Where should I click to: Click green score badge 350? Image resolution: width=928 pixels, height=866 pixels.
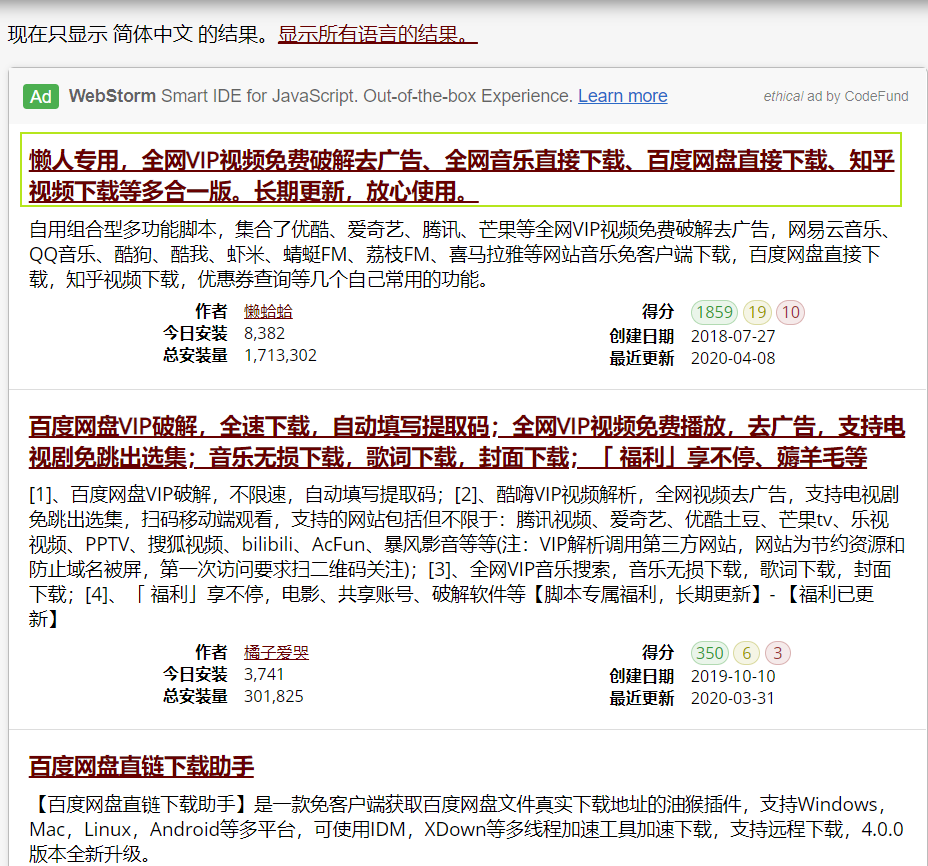coord(709,653)
